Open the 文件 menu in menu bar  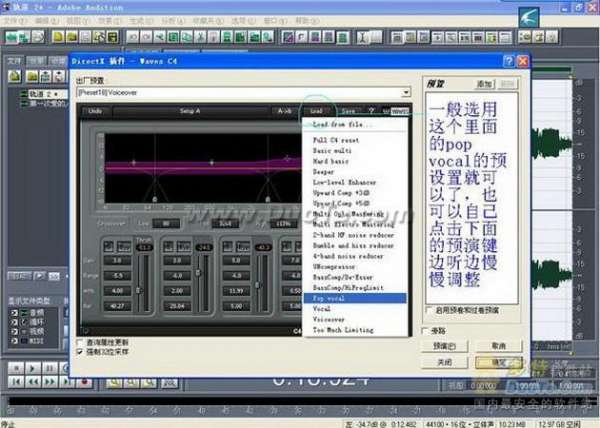pyautogui.click(x=14, y=21)
